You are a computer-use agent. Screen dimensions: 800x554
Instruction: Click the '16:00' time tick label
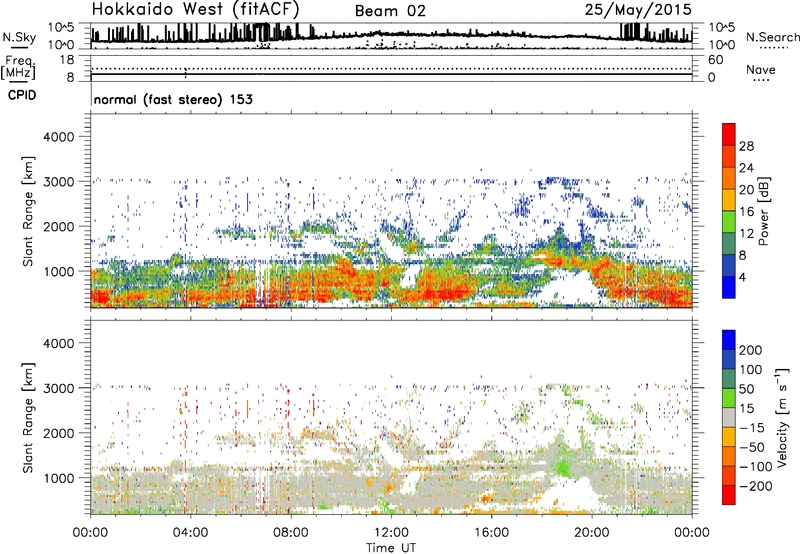pos(491,533)
